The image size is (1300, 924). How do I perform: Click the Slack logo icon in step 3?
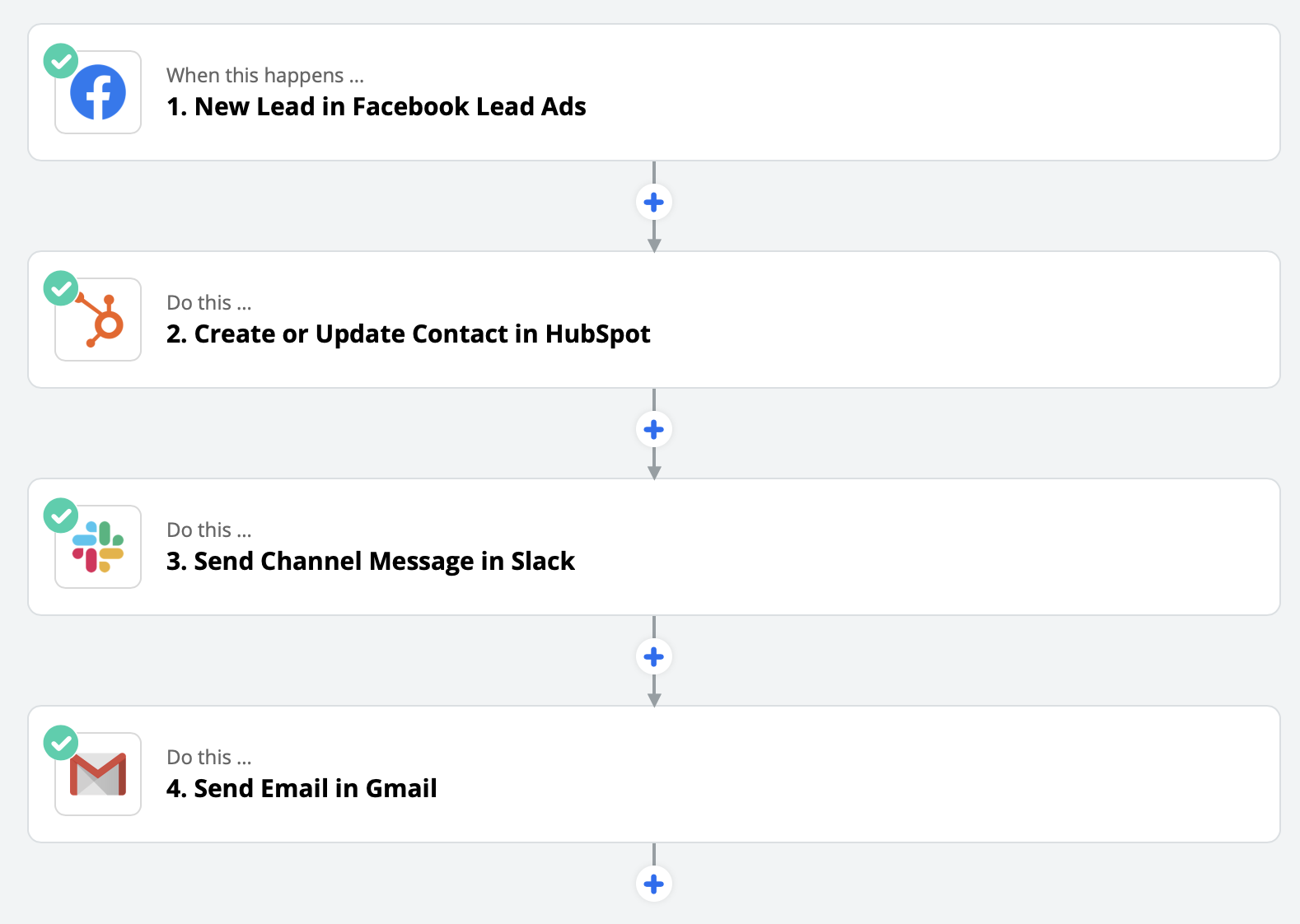click(x=98, y=547)
